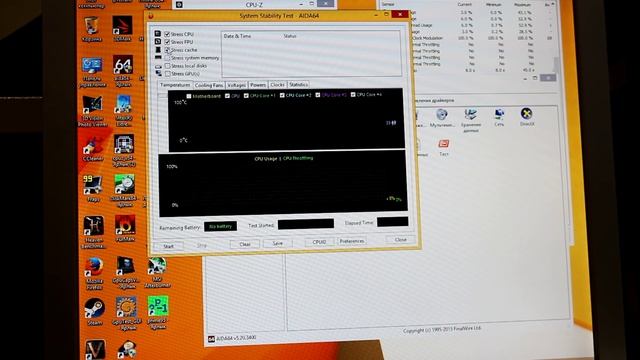This screenshot has height=360, width=640.
Task: Open the 3D Vision Photo Viewer shortcut
Action: coord(93,109)
